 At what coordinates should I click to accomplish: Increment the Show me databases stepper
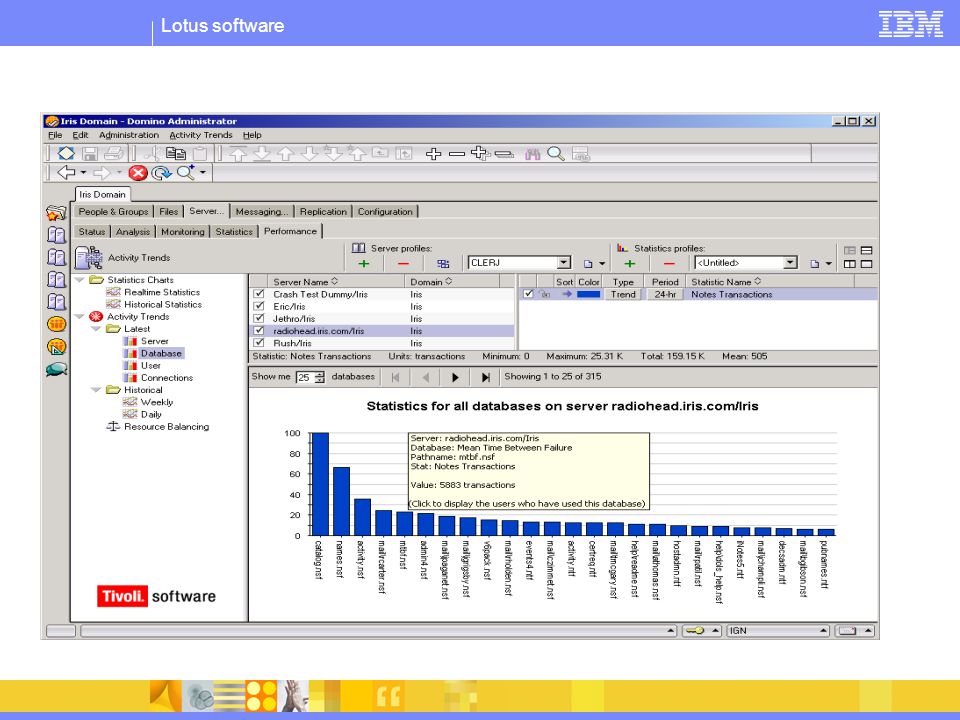tap(320, 374)
